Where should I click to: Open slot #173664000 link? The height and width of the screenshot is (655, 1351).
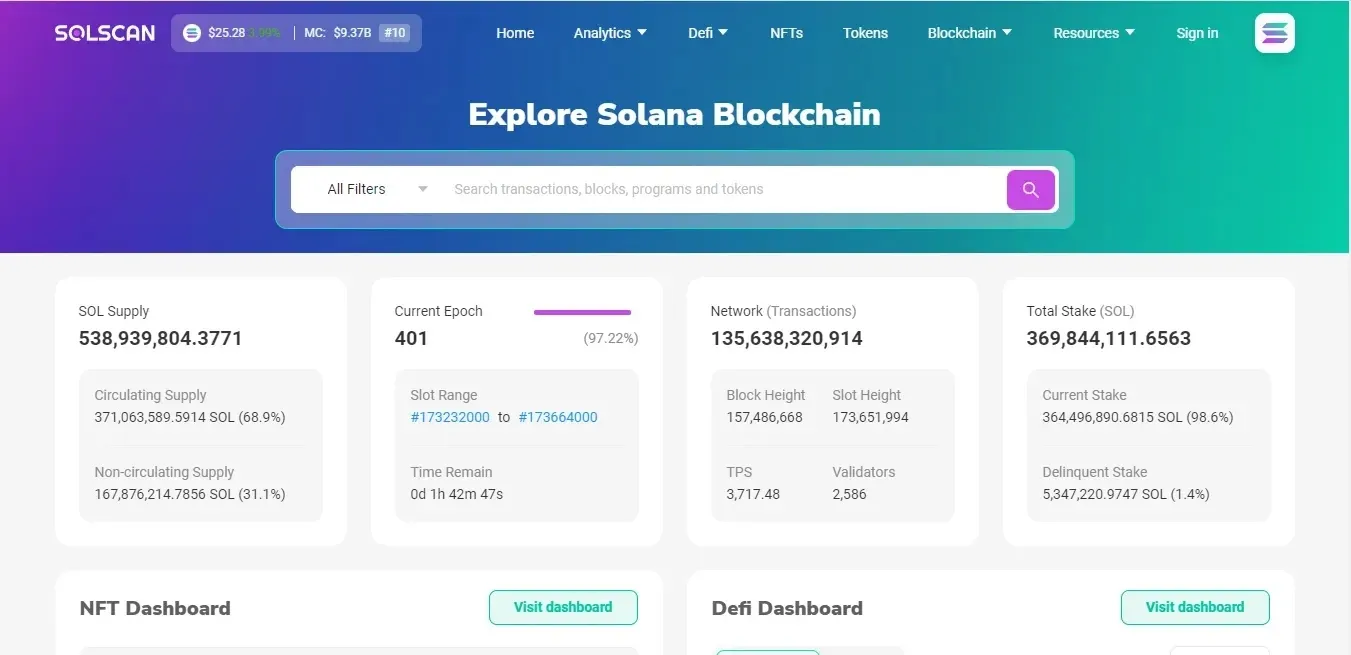[558, 417]
